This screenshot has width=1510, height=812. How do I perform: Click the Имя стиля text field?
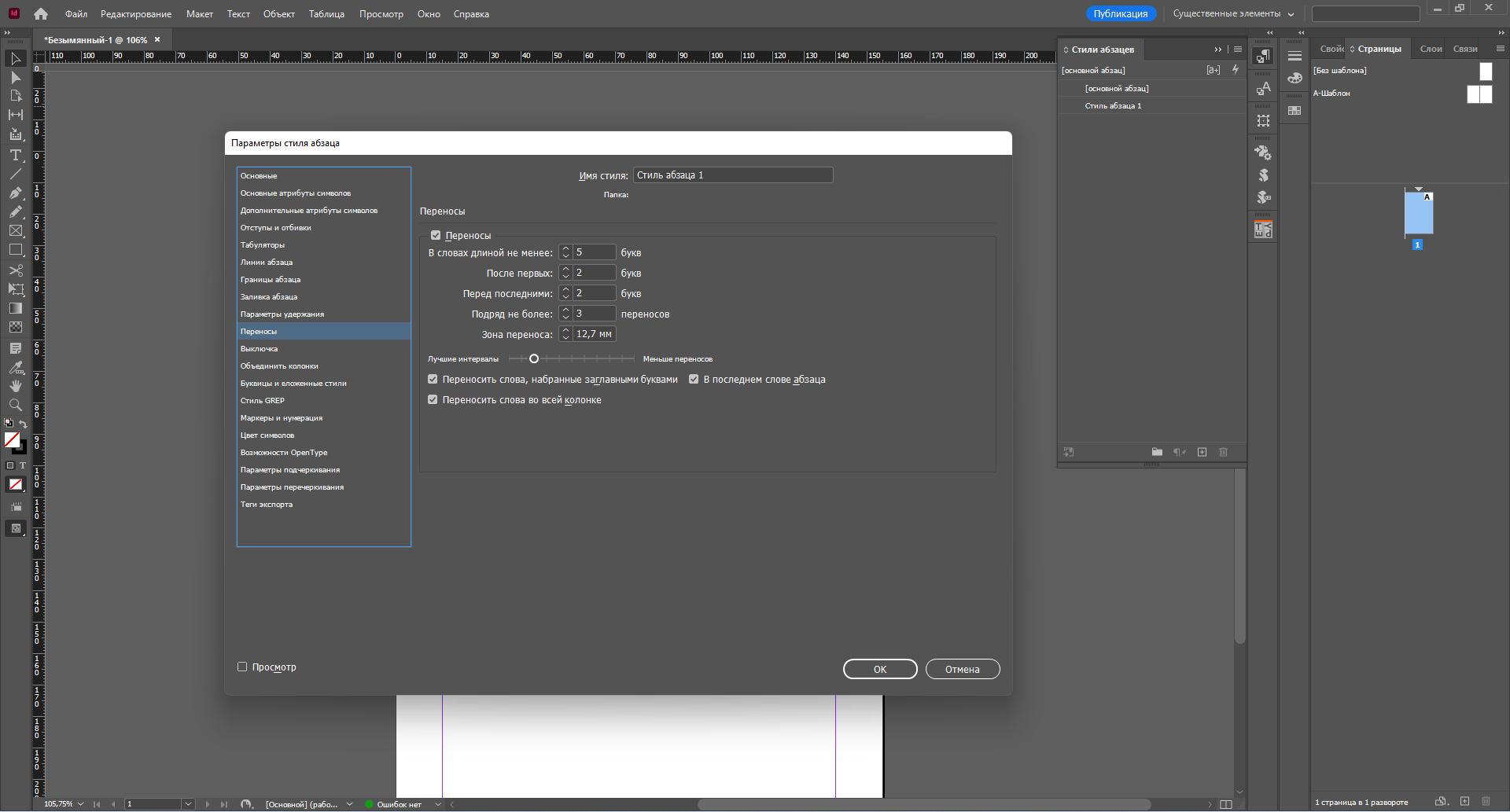pos(732,175)
